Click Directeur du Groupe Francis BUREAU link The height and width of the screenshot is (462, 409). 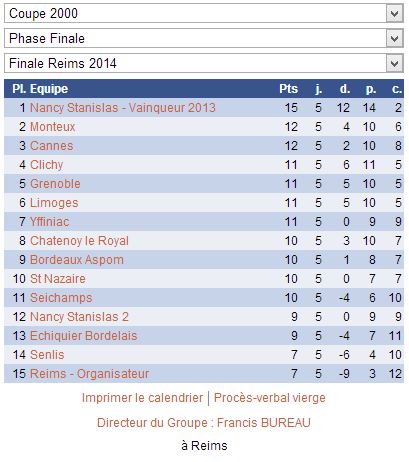[204, 423]
